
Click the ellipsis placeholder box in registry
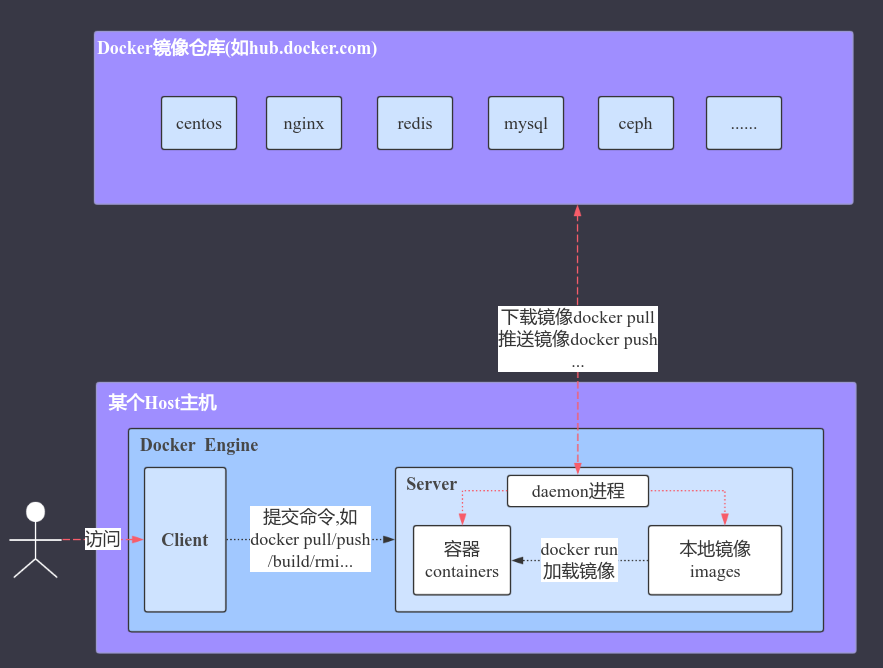pos(744,123)
